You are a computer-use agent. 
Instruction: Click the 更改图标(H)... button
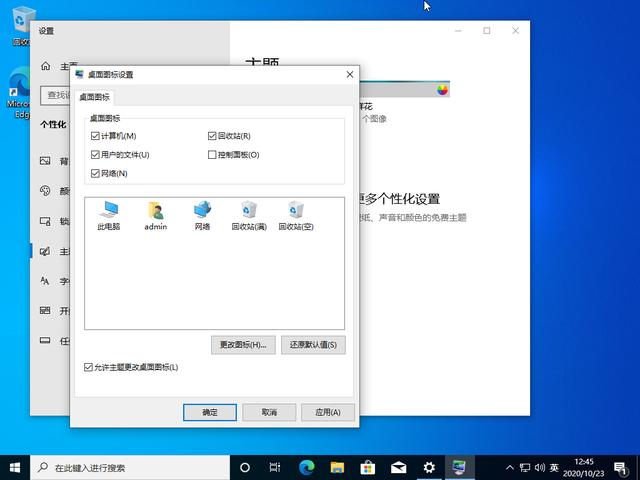point(243,345)
